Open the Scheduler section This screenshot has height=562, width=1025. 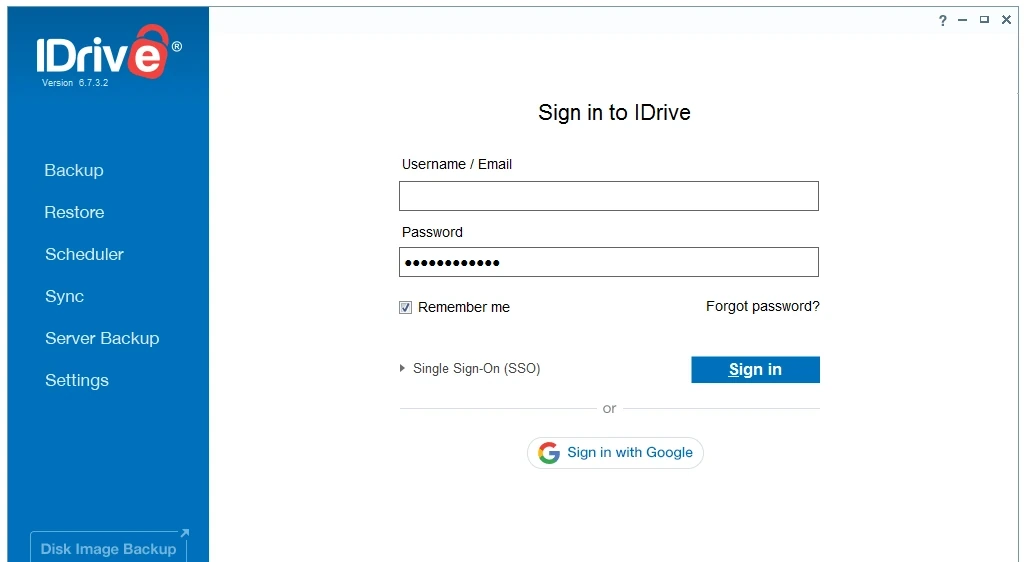(84, 254)
